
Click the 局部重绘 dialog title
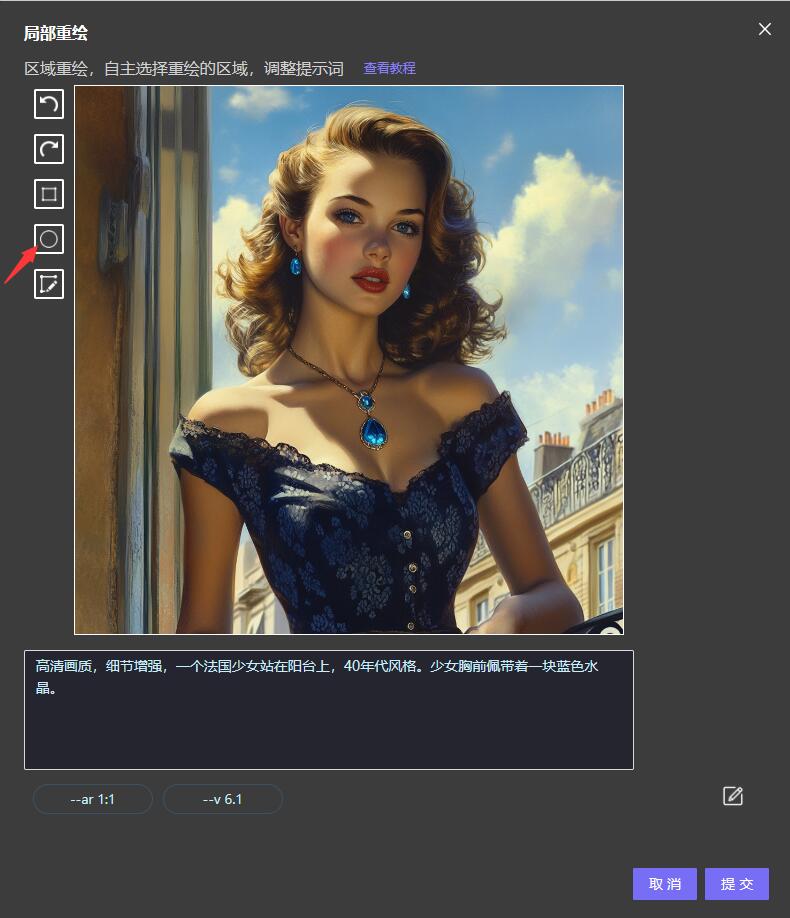(x=56, y=33)
